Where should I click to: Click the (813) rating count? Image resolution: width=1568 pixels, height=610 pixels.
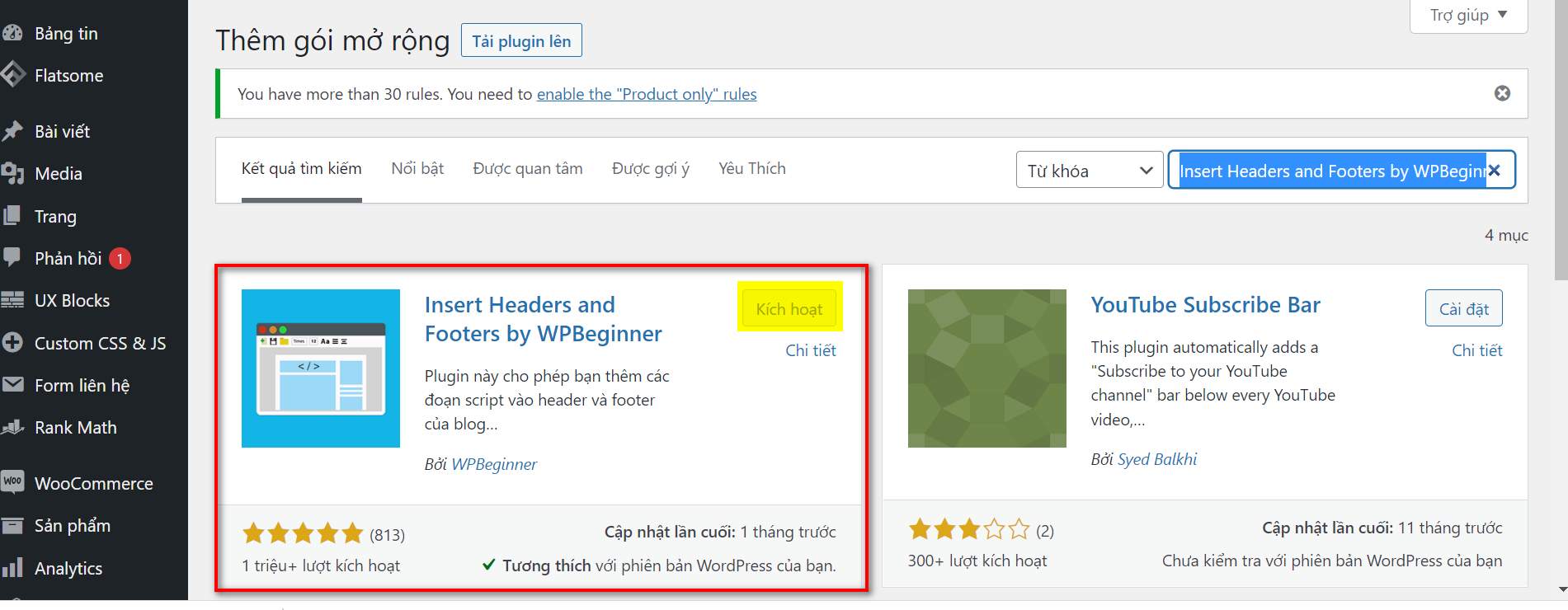coord(388,535)
